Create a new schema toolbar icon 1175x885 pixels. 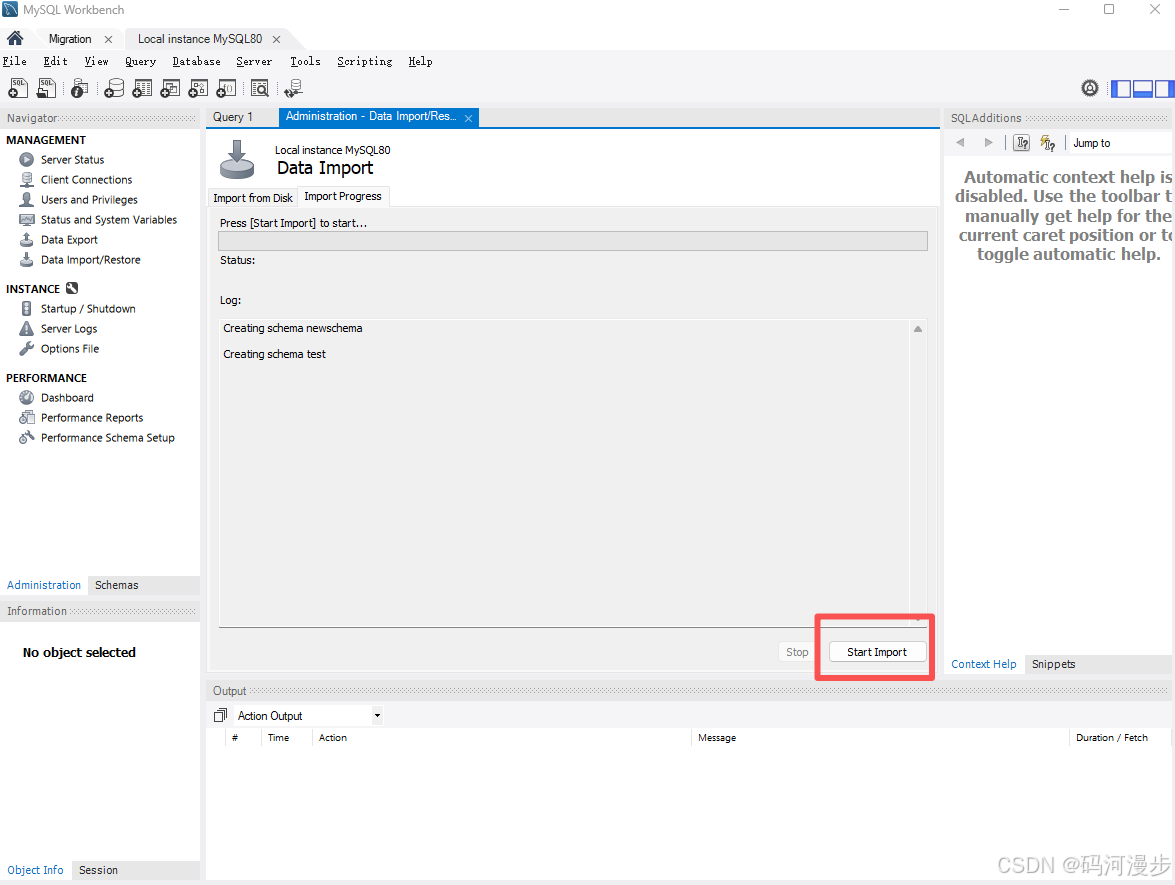click(114, 88)
